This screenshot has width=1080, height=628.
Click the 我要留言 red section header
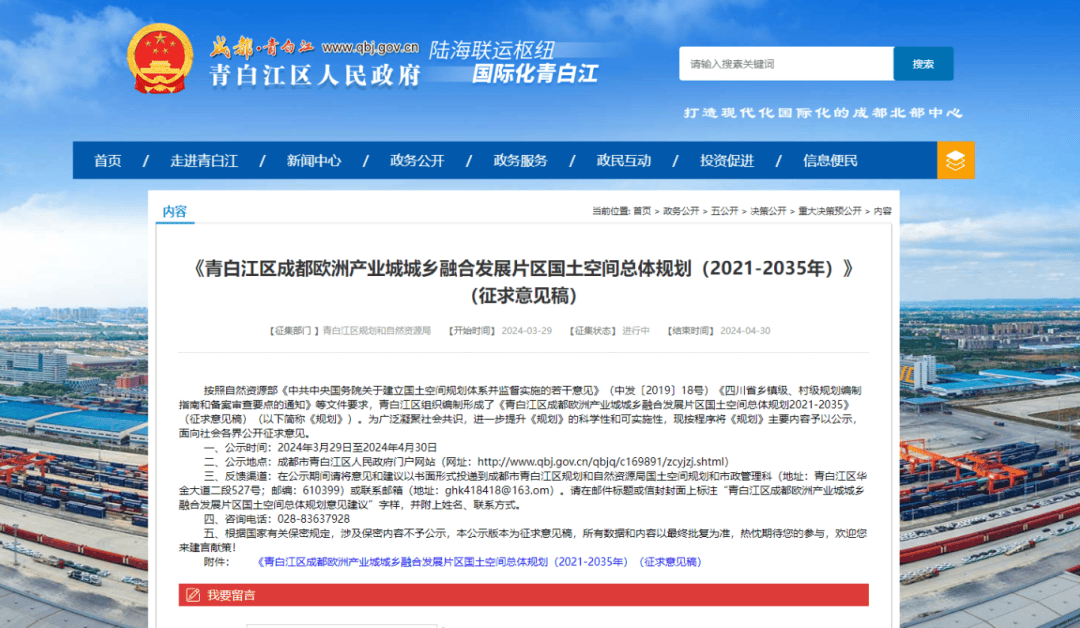pyautogui.click(x=231, y=596)
